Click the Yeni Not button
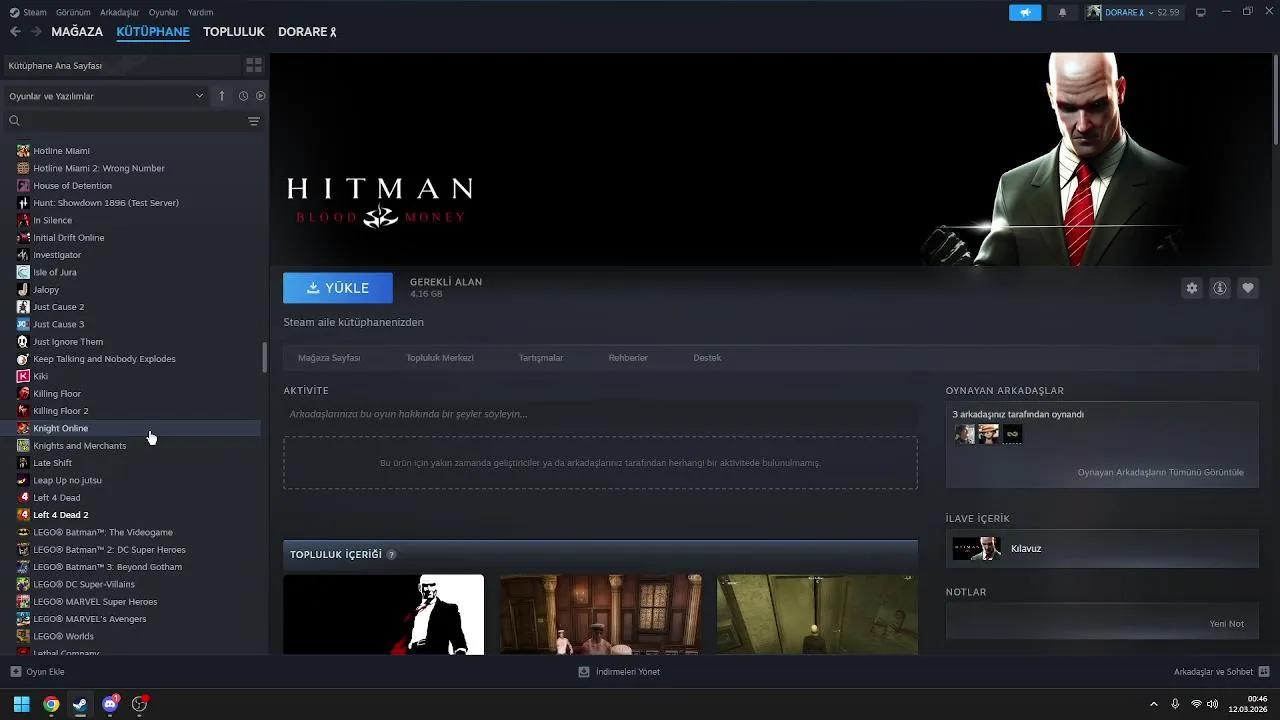Viewport: 1280px width, 720px height. [1226, 624]
